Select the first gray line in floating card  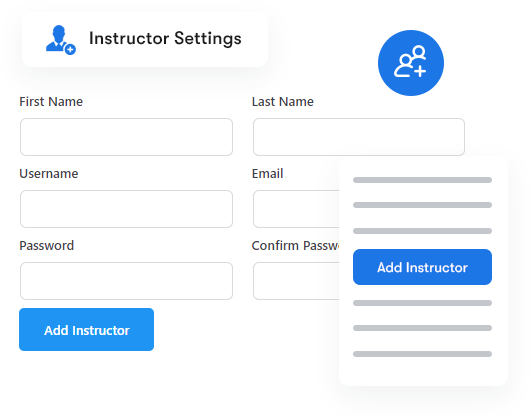pyautogui.click(x=422, y=180)
